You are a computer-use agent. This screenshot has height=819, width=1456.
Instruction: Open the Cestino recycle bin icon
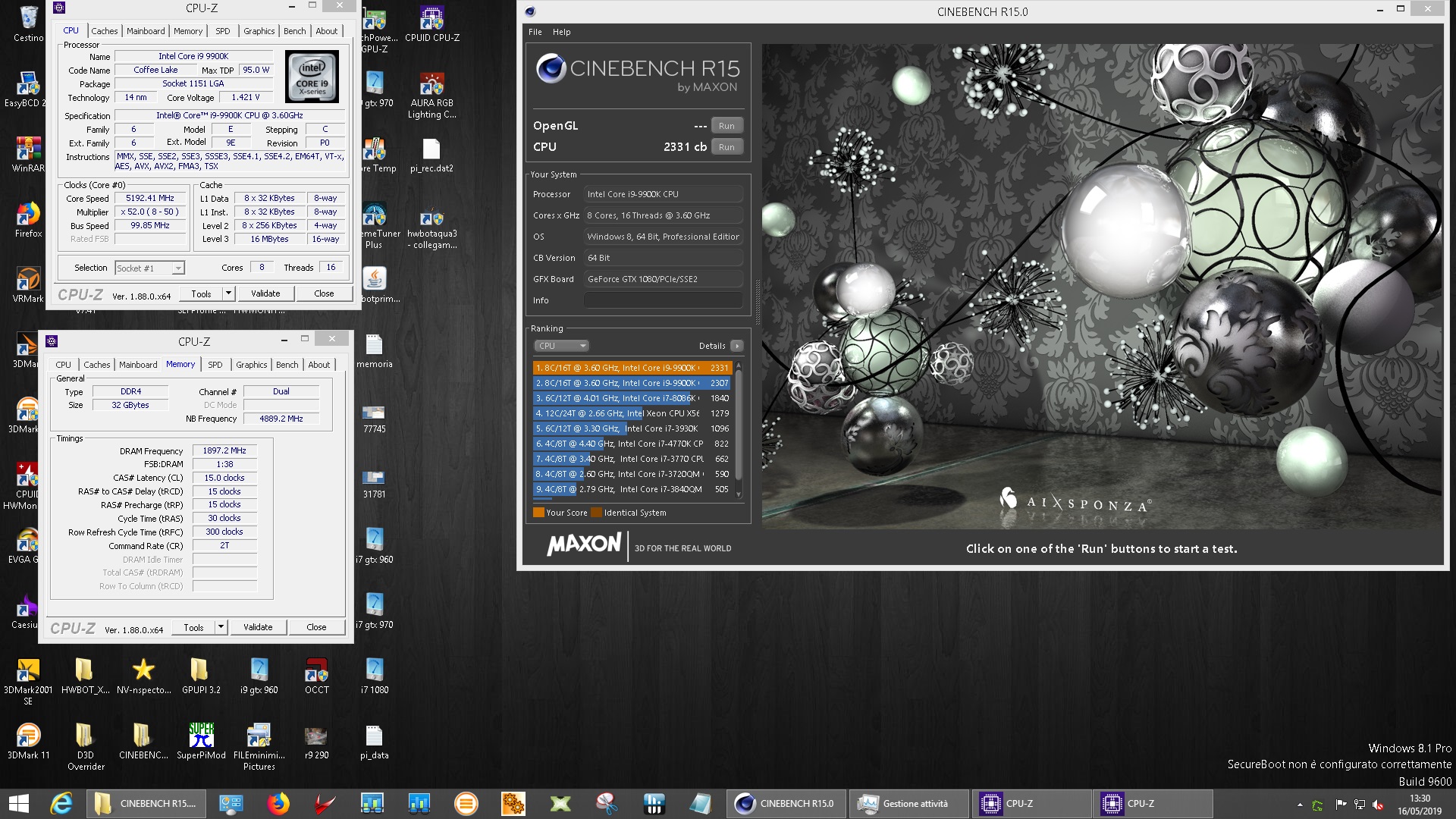tap(28, 23)
